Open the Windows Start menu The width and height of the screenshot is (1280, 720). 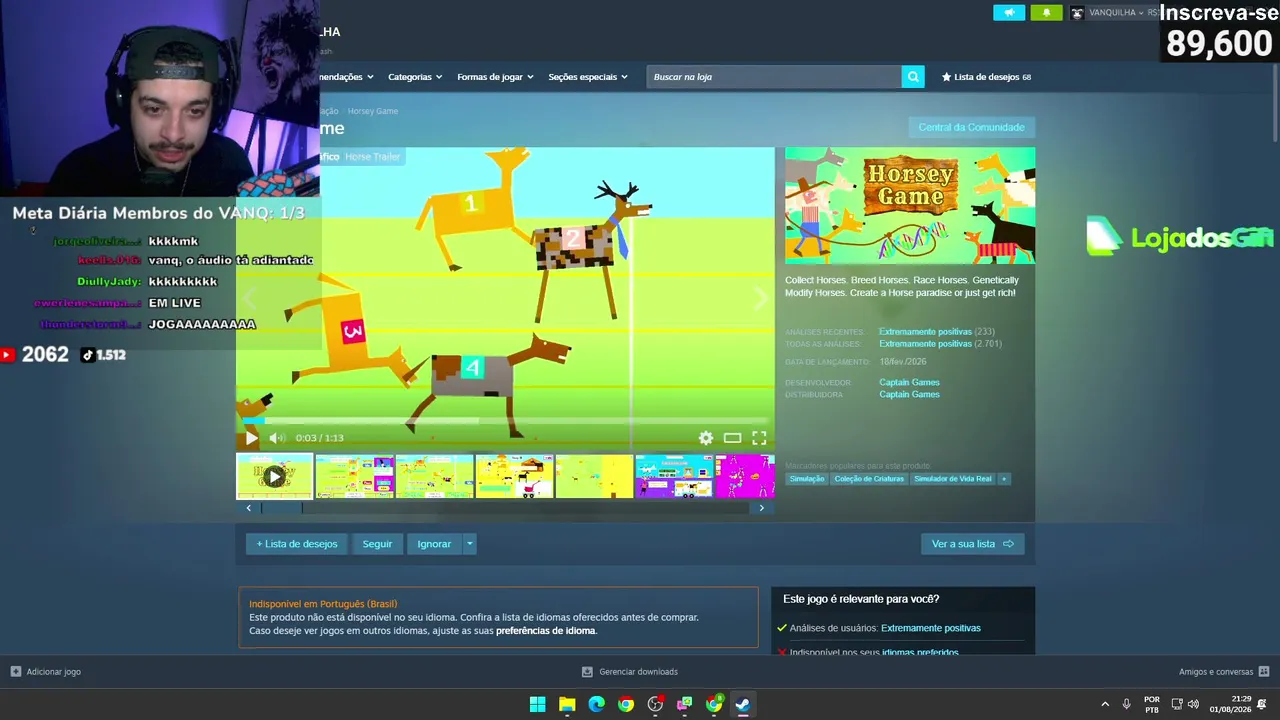(537, 704)
